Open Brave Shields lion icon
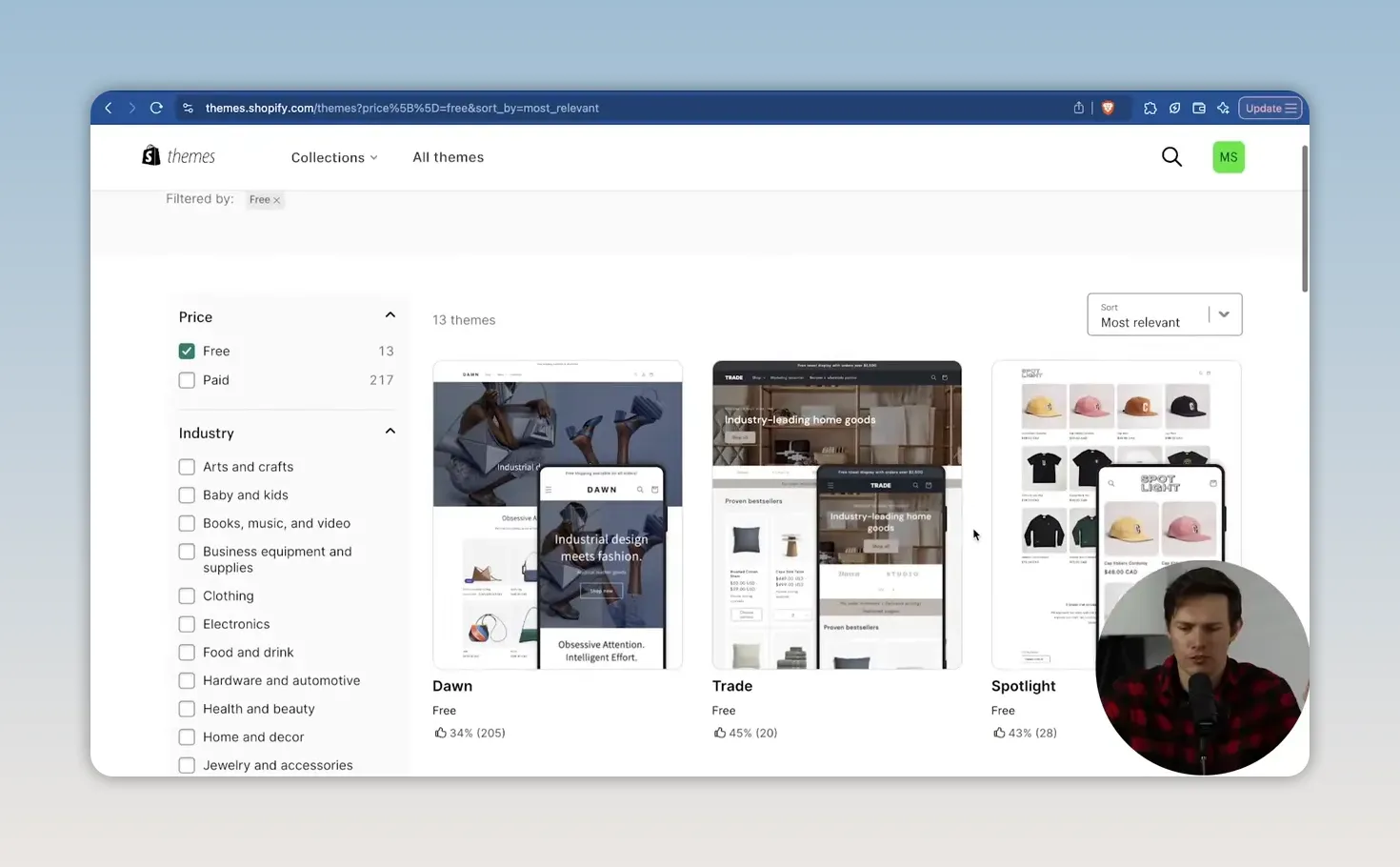This screenshot has height=867, width=1400. (1108, 108)
